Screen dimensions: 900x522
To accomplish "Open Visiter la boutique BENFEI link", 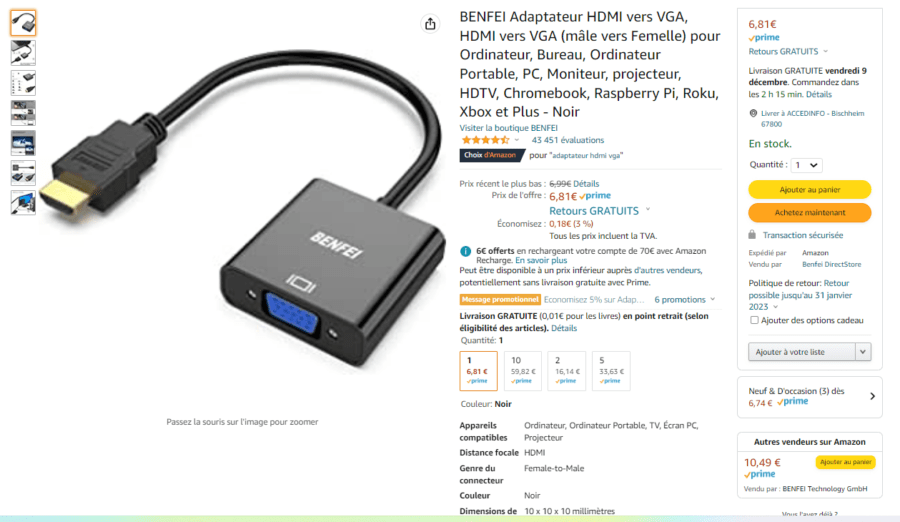I will click(508, 127).
